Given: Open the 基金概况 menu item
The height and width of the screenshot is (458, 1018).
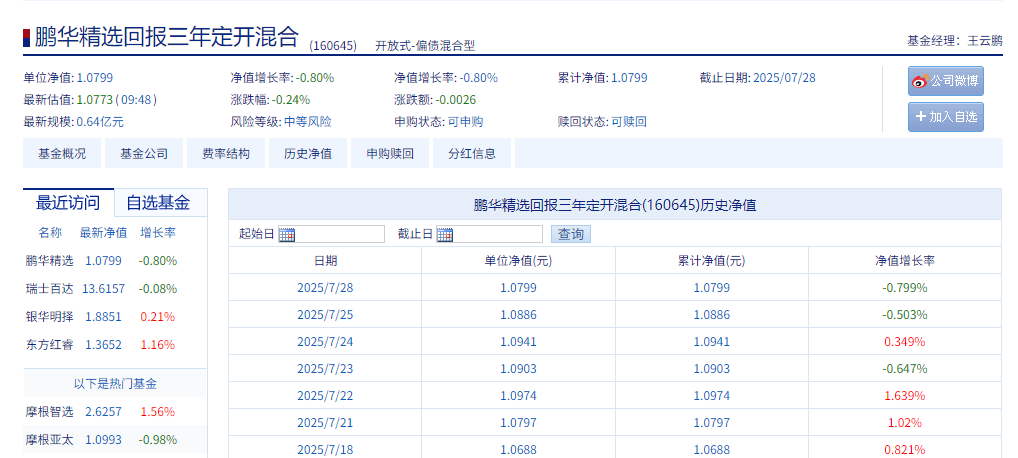Looking at the screenshot, I should tap(62, 154).
